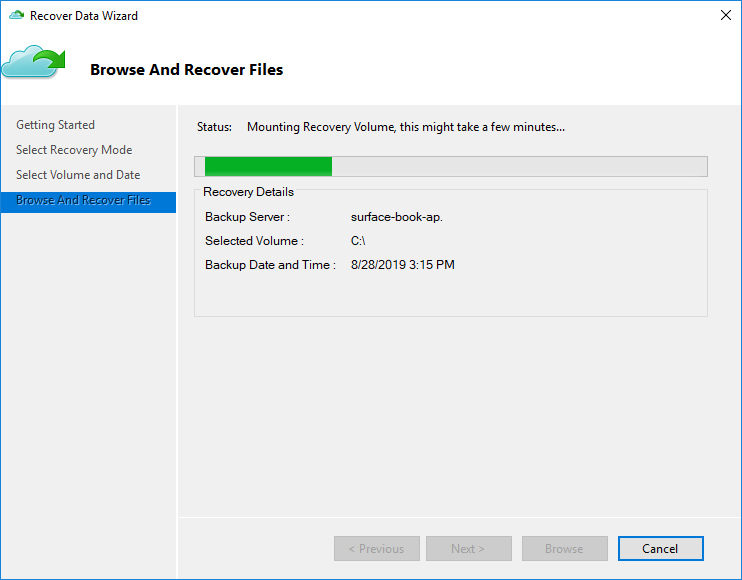Click the surface-book-ap. backup server value

tap(397, 217)
